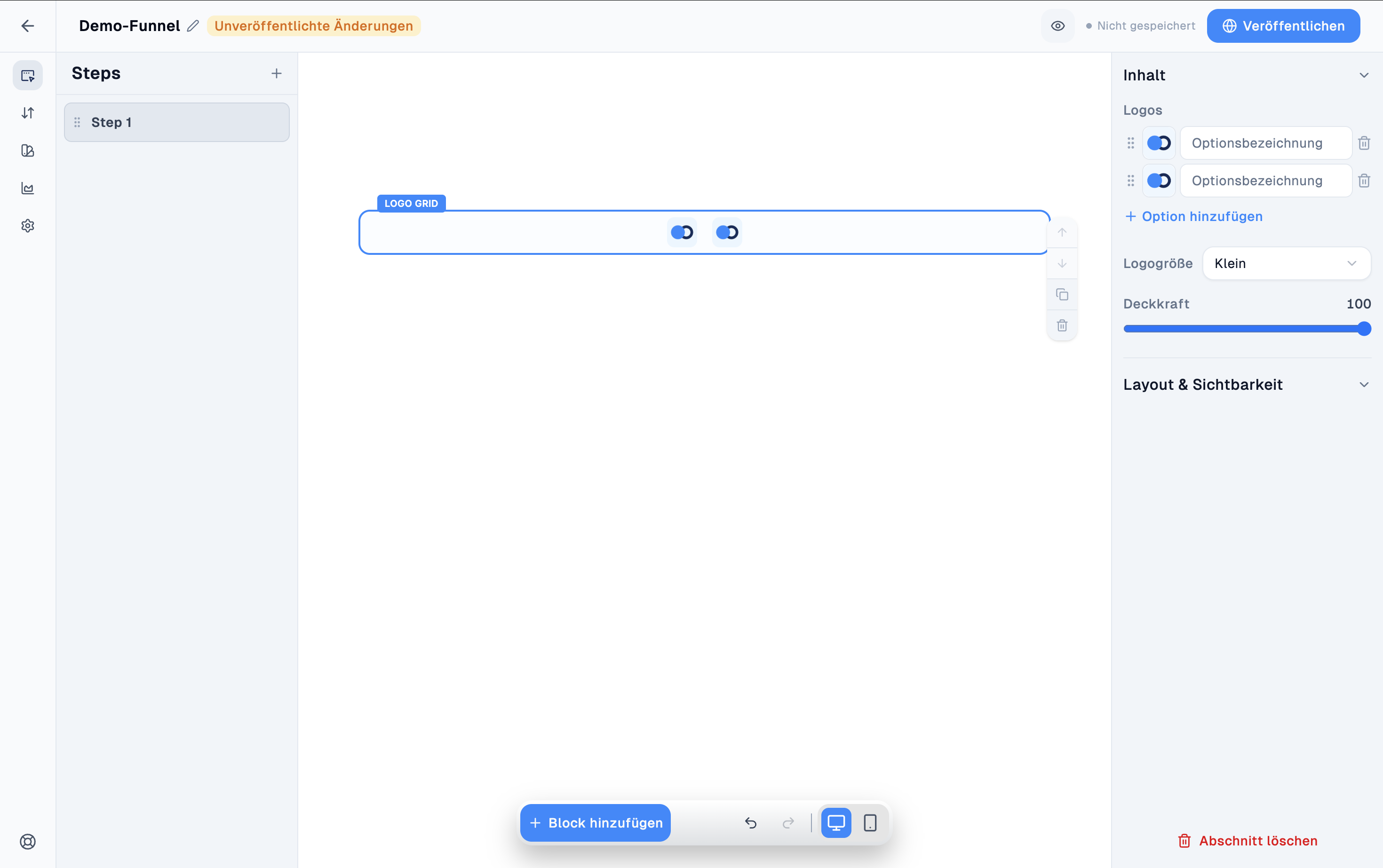Change the first logo image thumbnail
The image size is (1383, 868).
pyautogui.click(x=1159, y=143)
